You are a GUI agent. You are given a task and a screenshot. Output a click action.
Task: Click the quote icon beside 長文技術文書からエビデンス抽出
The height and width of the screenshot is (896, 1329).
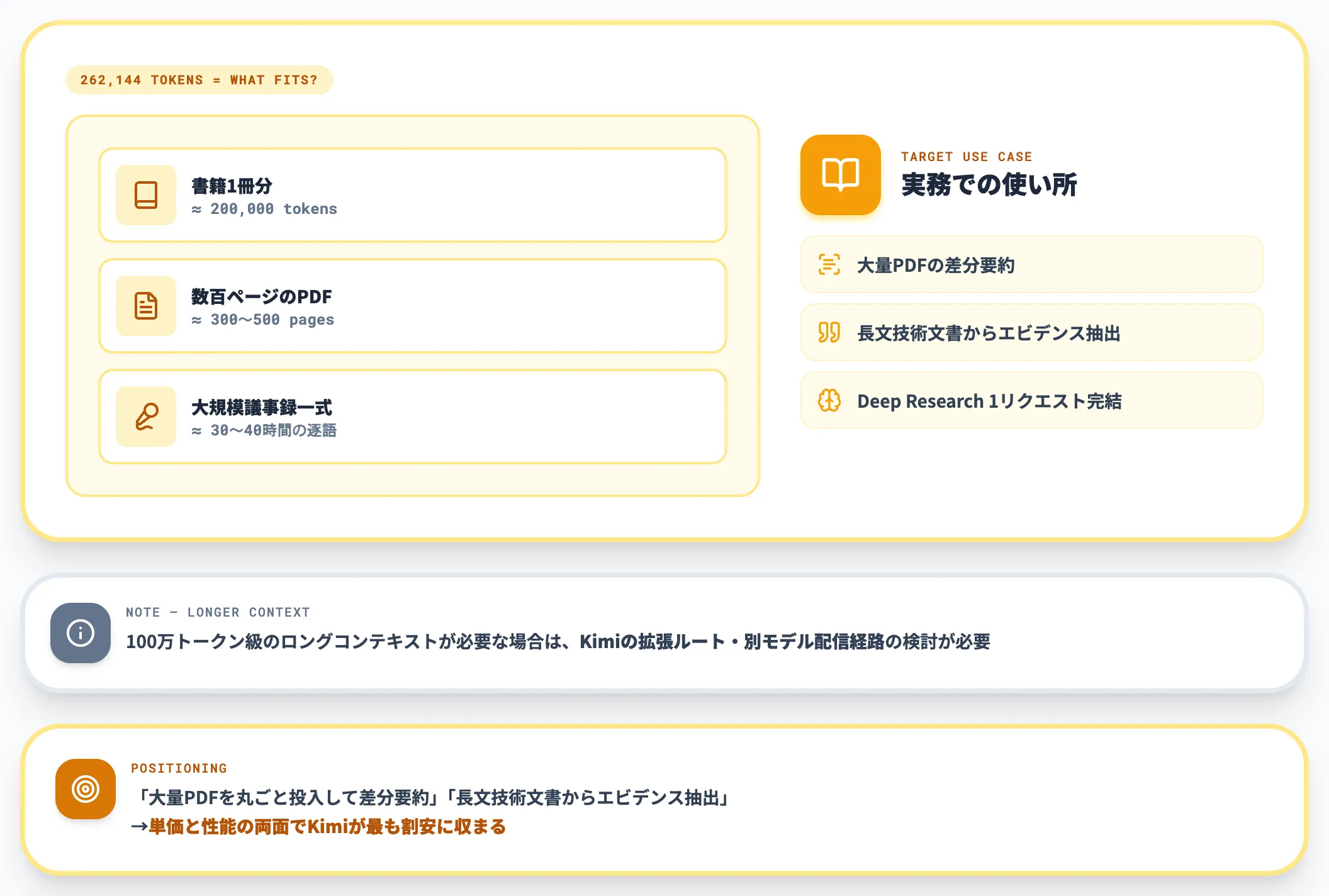pyautogui.click(x=829, y=332)
